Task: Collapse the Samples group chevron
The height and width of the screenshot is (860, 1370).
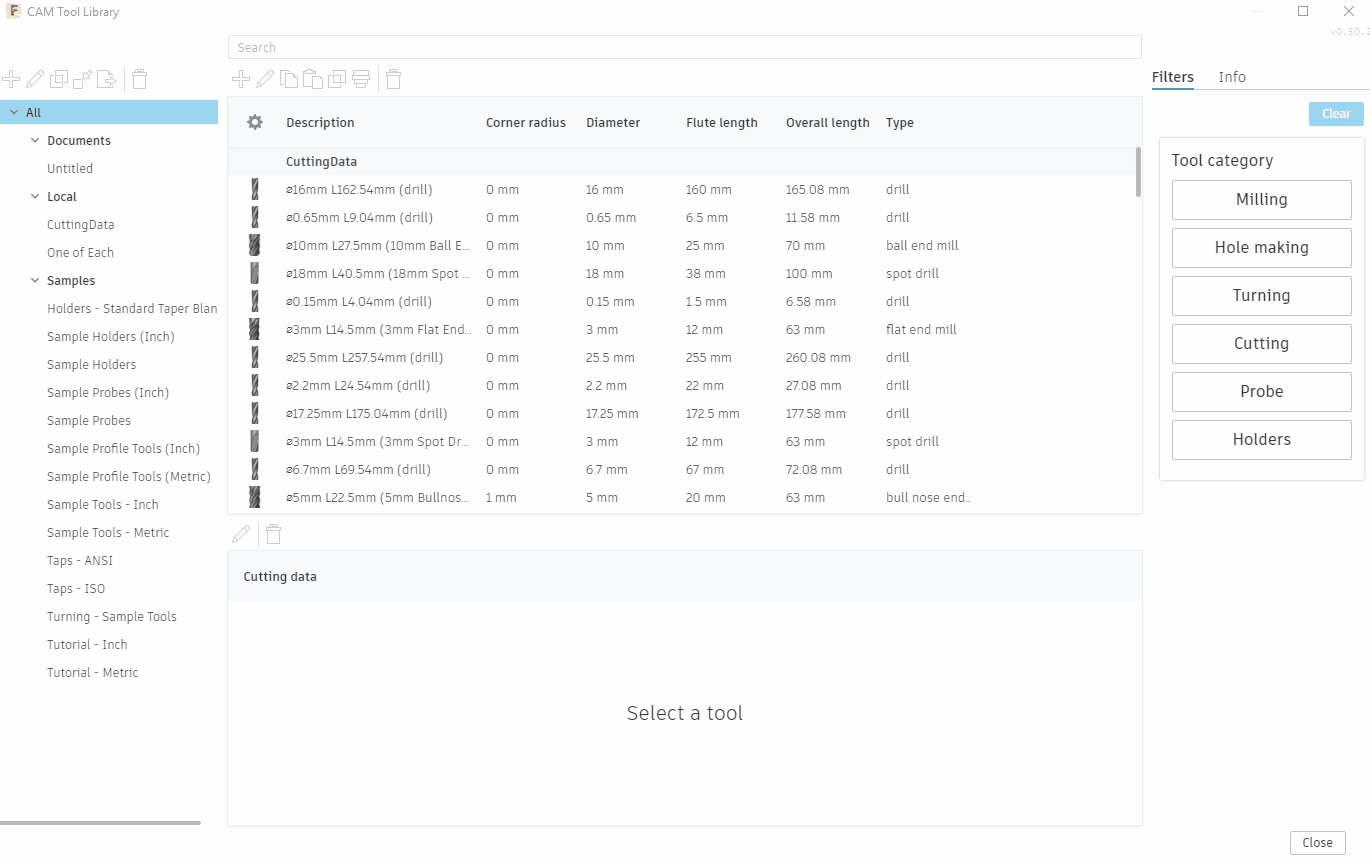Action: point(35,281)
